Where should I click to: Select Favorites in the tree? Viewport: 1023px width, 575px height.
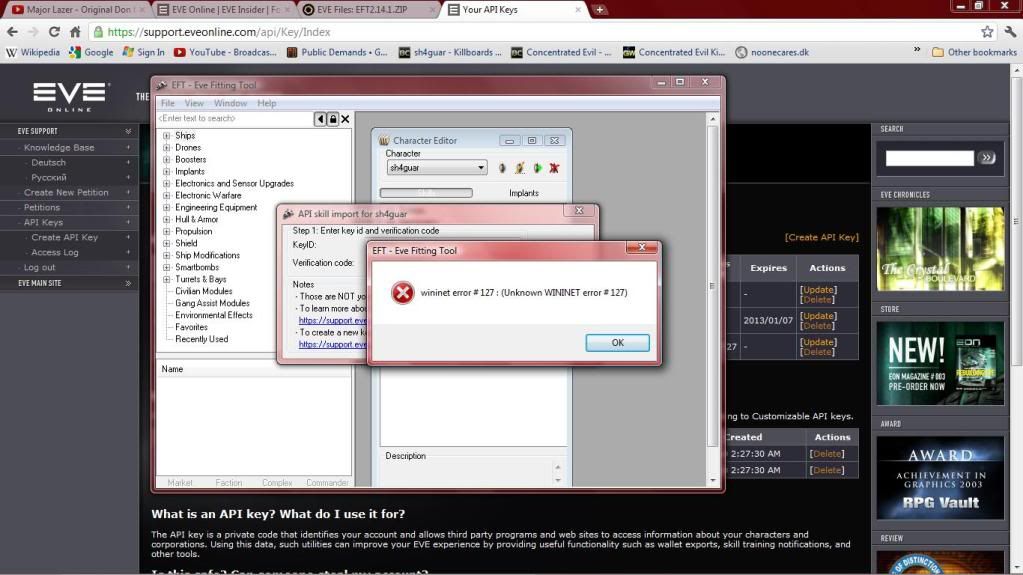[191, 327]
